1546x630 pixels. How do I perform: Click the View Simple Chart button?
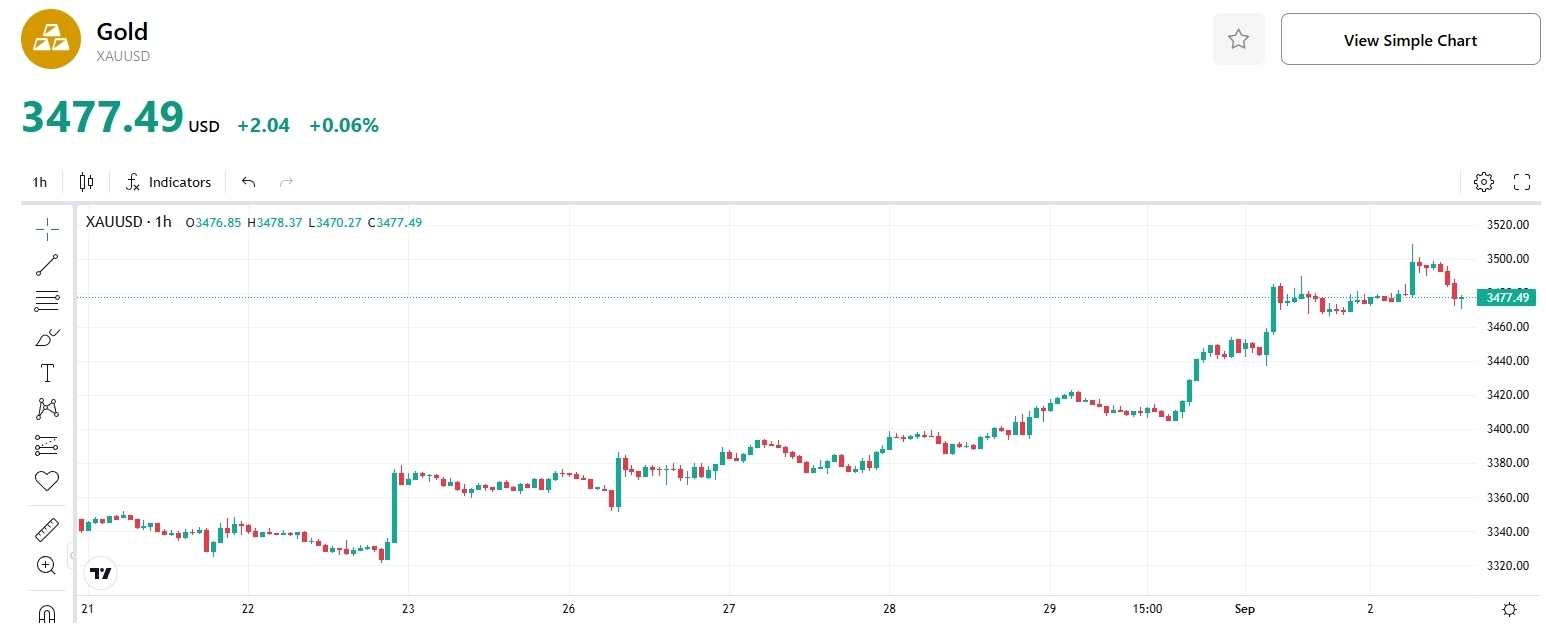point(1410,39)
